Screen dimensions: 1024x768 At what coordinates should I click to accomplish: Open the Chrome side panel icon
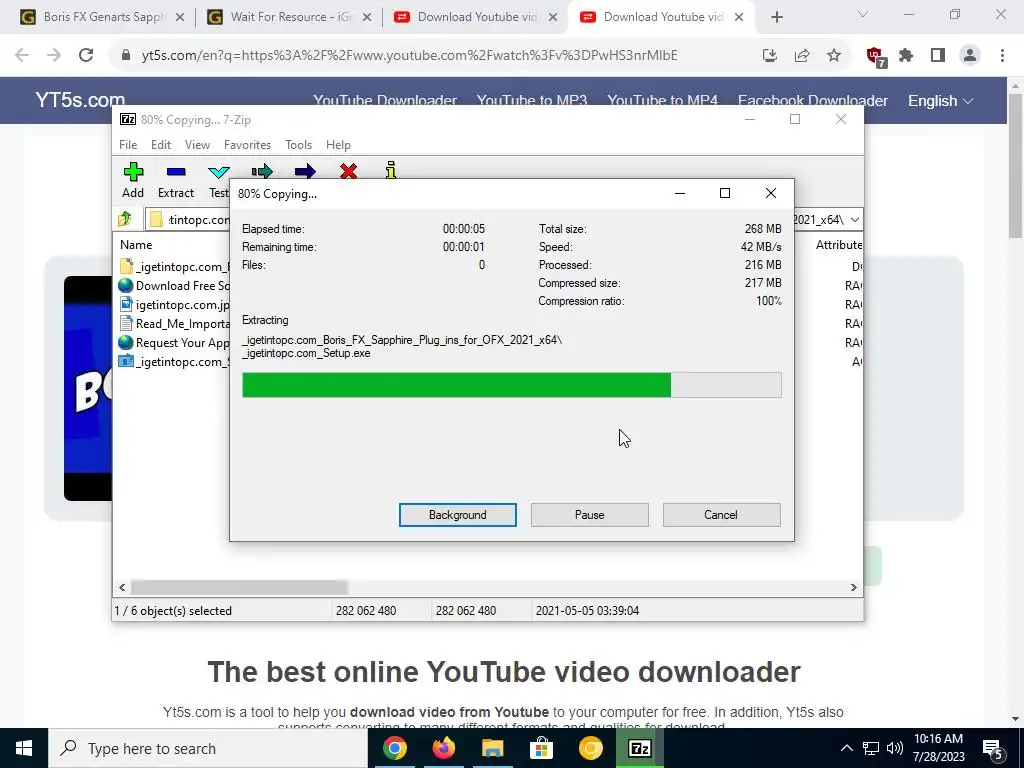pyautogui.click(x=938, y=56)
